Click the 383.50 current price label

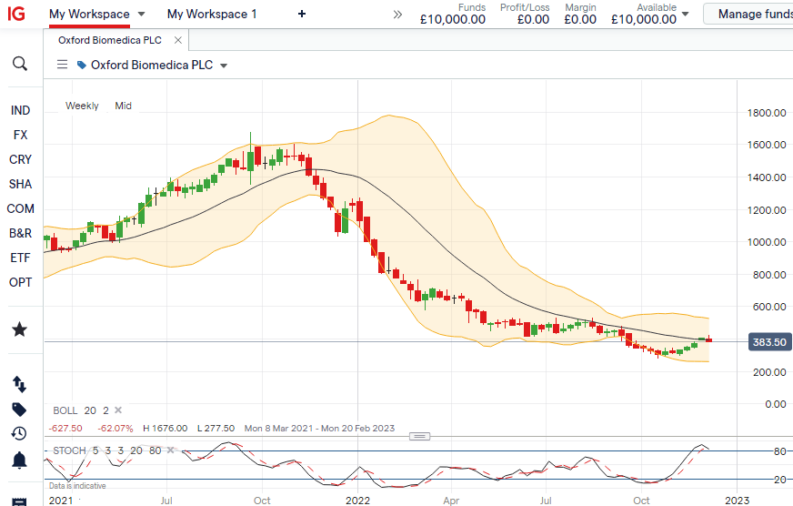click(769, 342)
